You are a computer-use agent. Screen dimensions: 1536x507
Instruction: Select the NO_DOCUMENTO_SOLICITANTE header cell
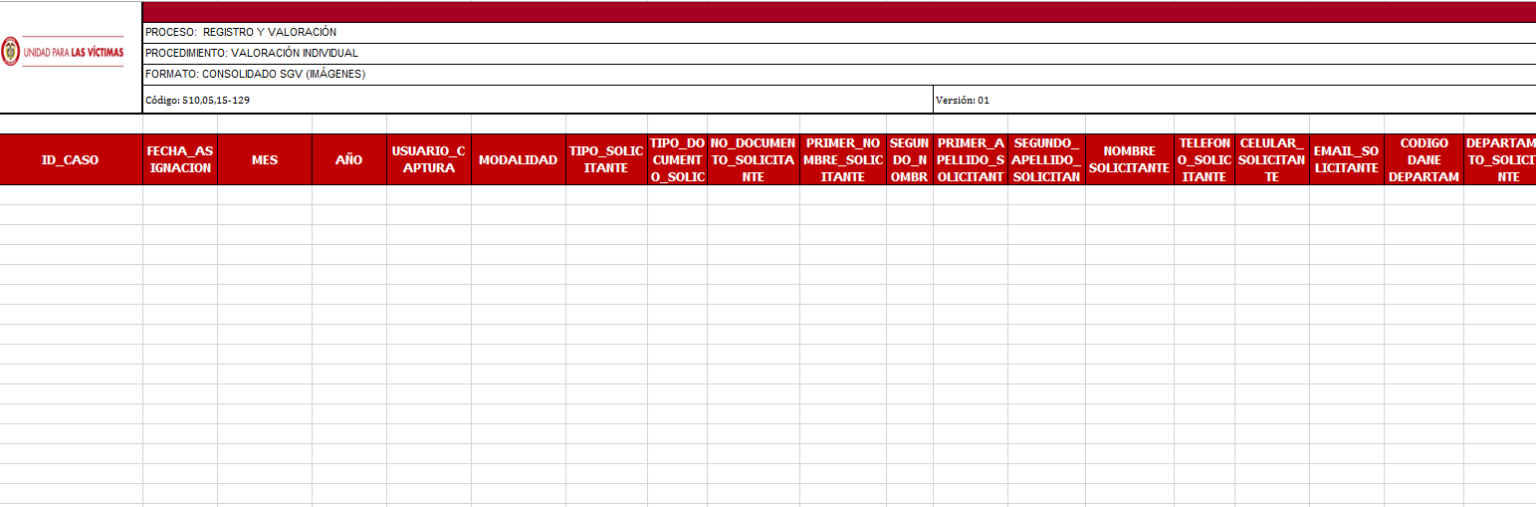753,159
